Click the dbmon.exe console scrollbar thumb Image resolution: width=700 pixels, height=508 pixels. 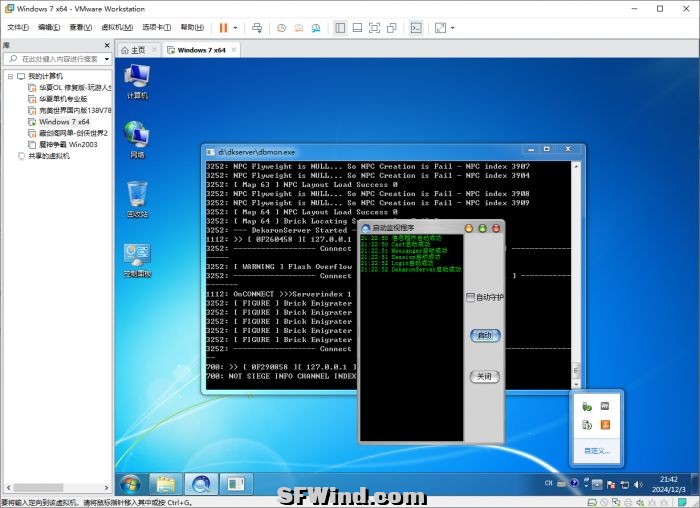[x=576, y=370]
